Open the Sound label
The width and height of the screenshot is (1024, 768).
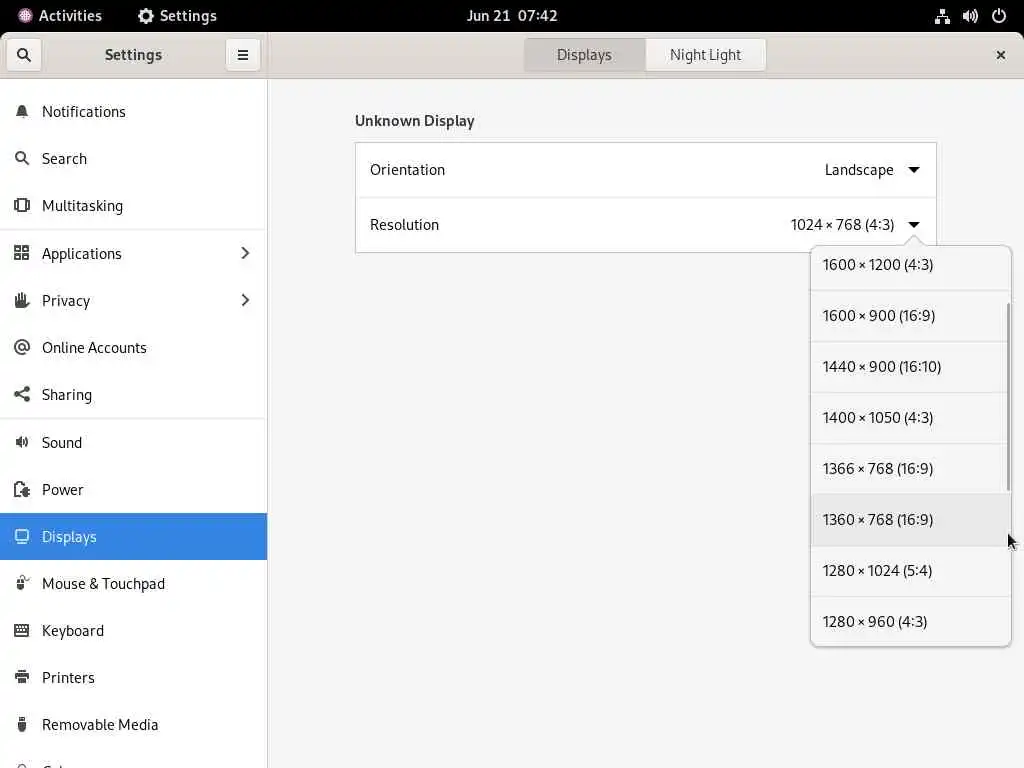click(62, 442)
